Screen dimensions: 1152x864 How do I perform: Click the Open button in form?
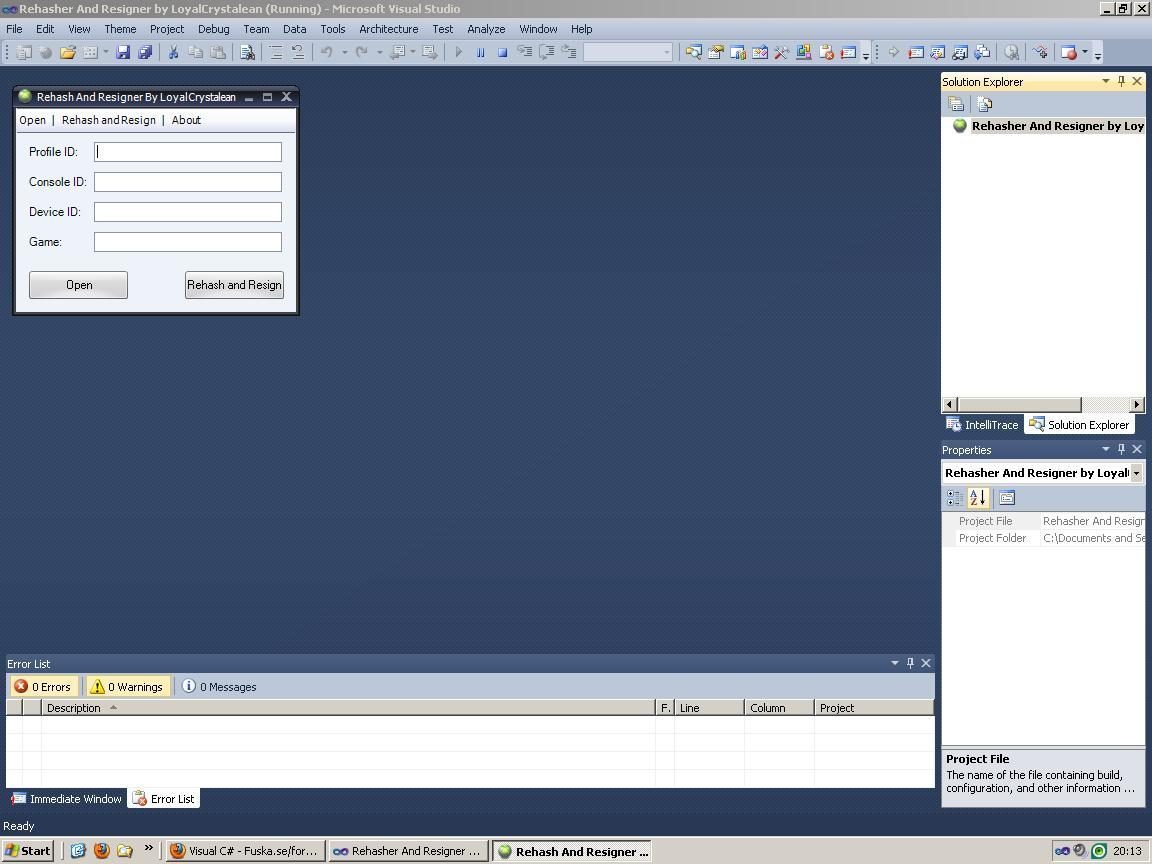click(x=78, y=285)
